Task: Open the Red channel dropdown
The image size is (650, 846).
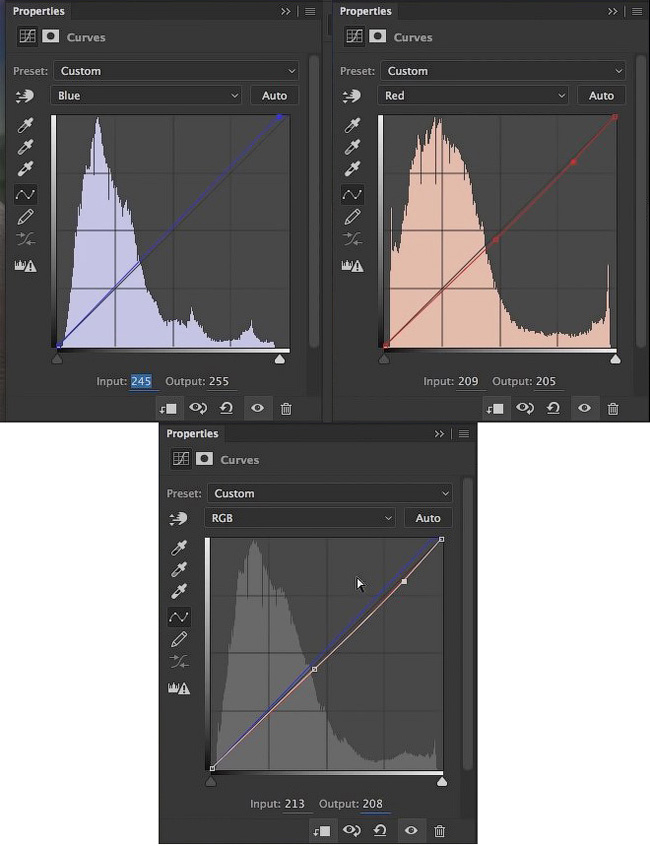Action: click(473, 95)
